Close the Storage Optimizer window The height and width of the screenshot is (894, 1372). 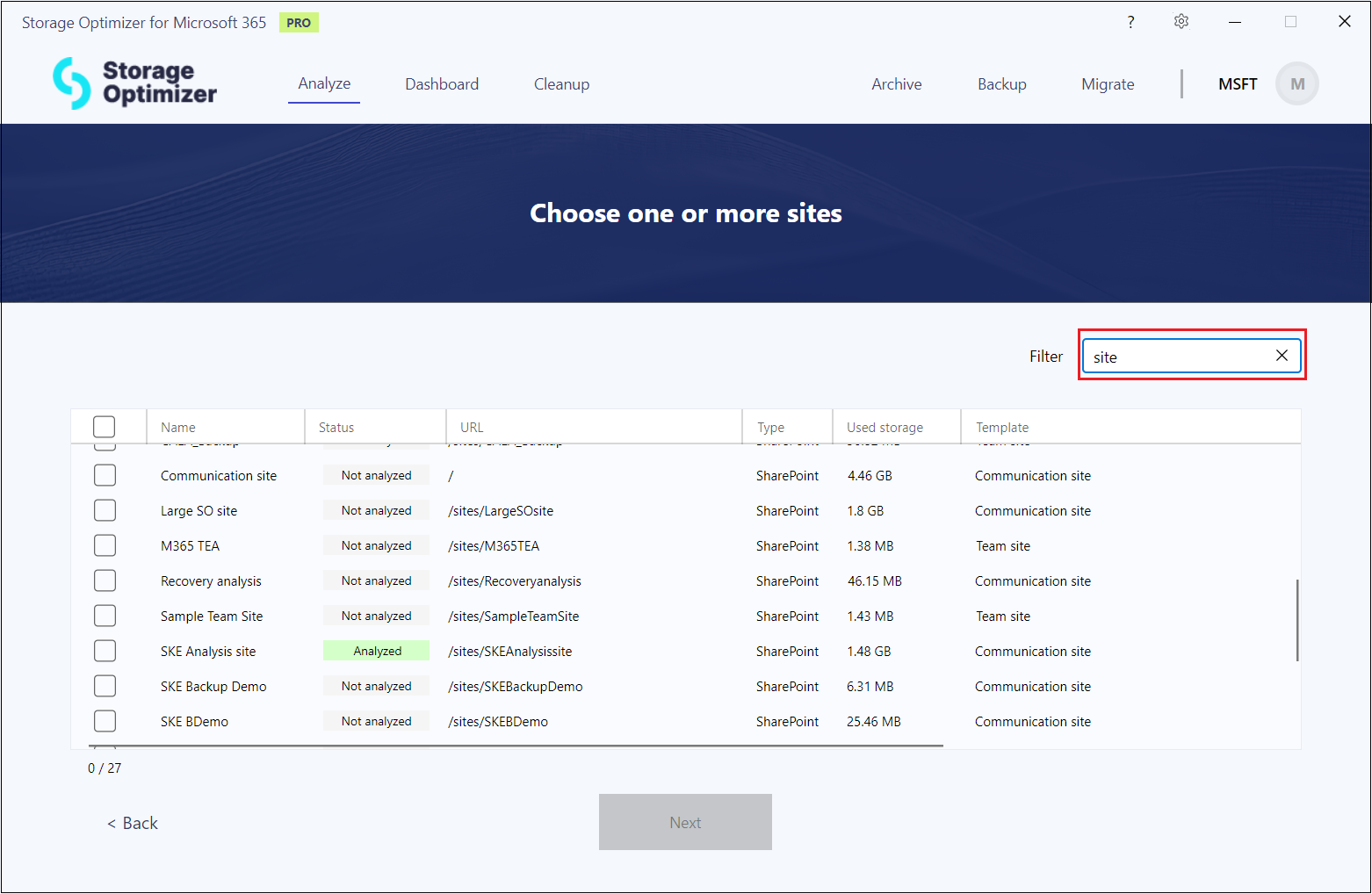coord(1344,22)
